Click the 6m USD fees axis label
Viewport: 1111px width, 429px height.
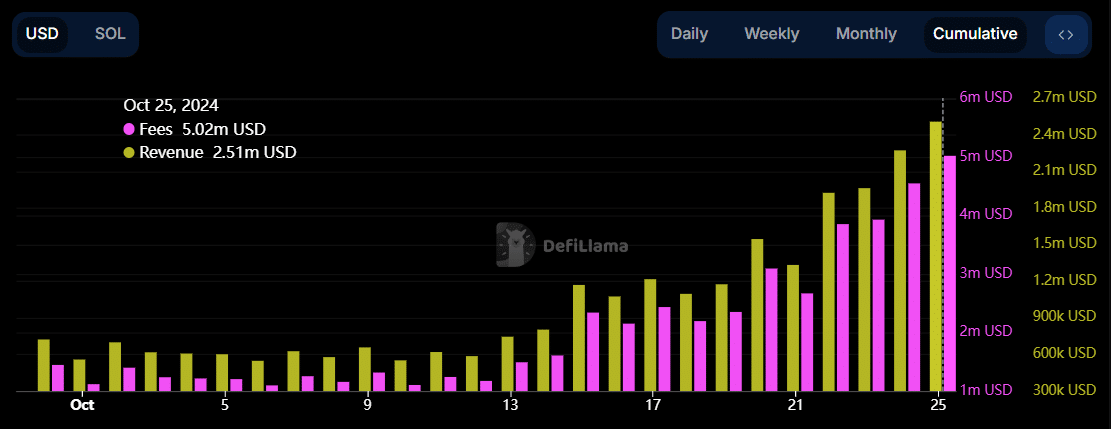pyautogui.click(x=985, y=97)
